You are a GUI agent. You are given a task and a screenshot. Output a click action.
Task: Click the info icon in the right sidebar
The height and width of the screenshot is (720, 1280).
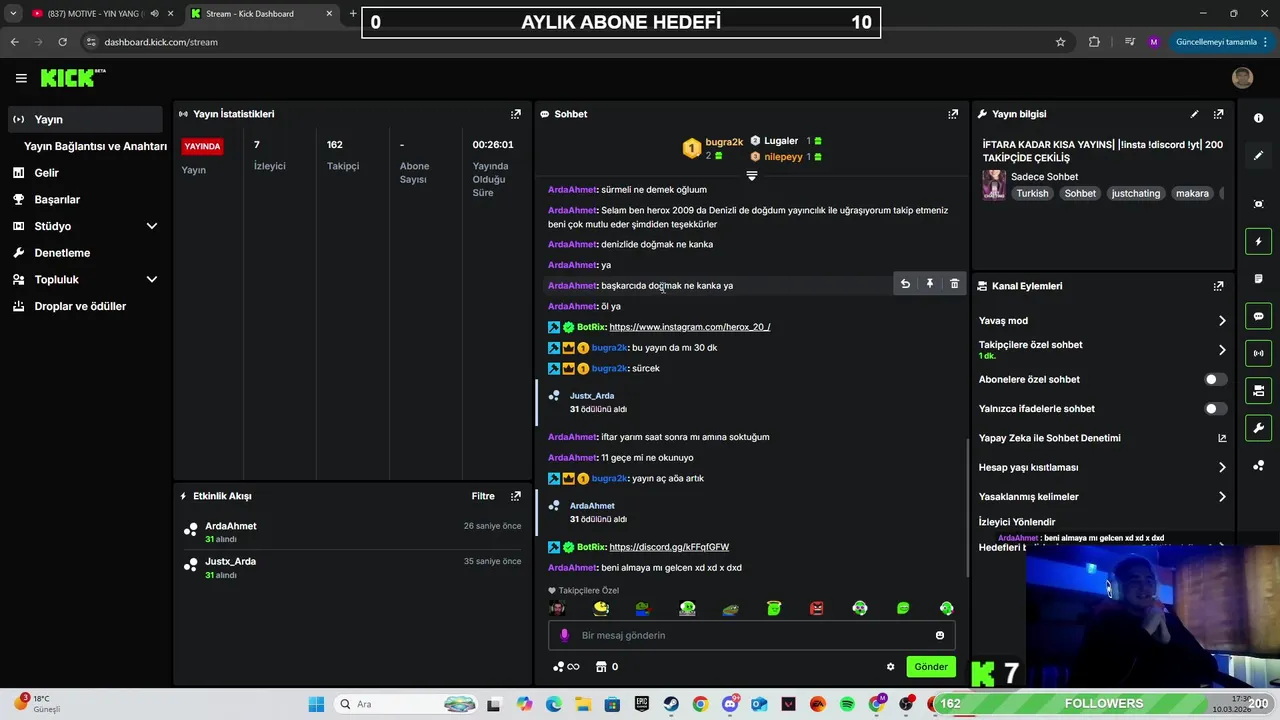[1258, 118]
